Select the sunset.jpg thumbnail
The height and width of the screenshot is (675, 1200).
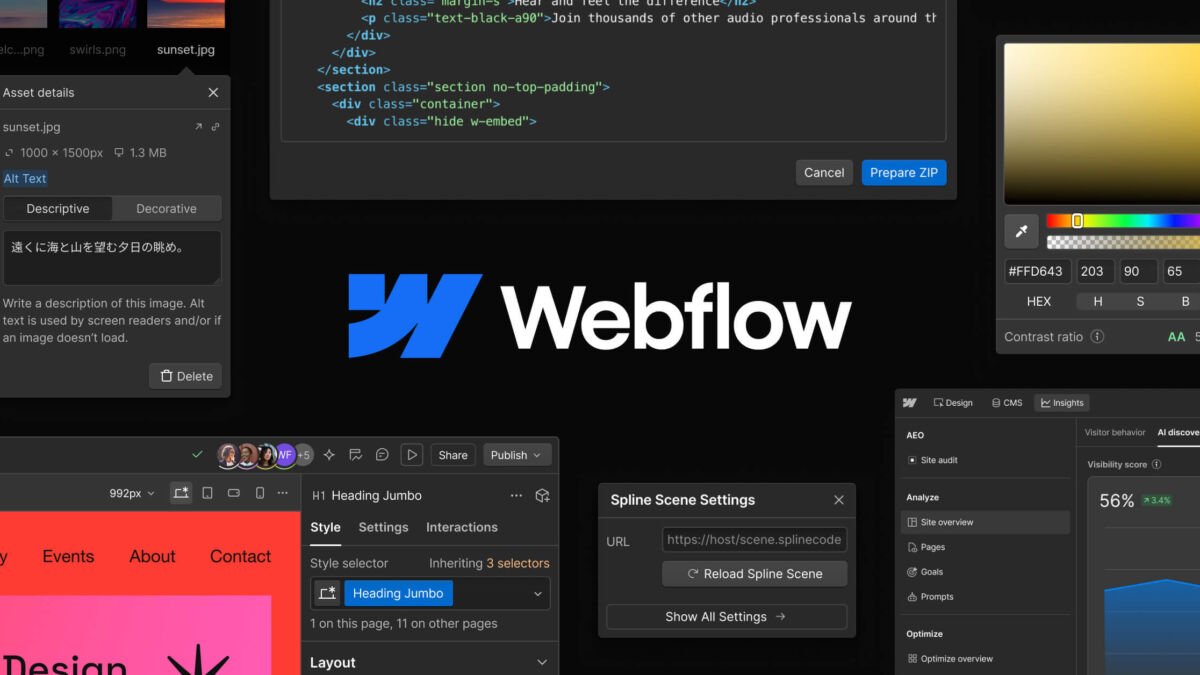186,14
